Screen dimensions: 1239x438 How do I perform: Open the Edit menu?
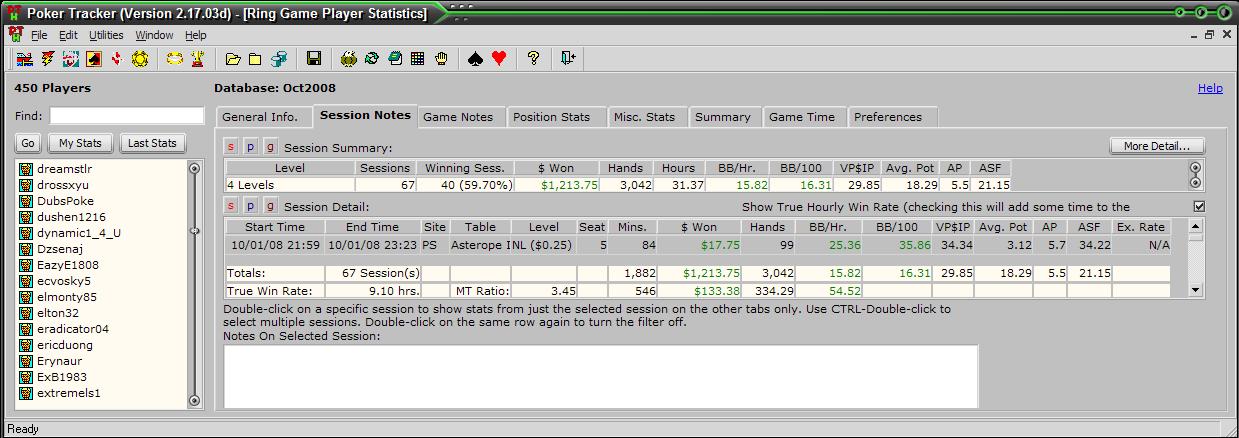[x=68, y=35]
